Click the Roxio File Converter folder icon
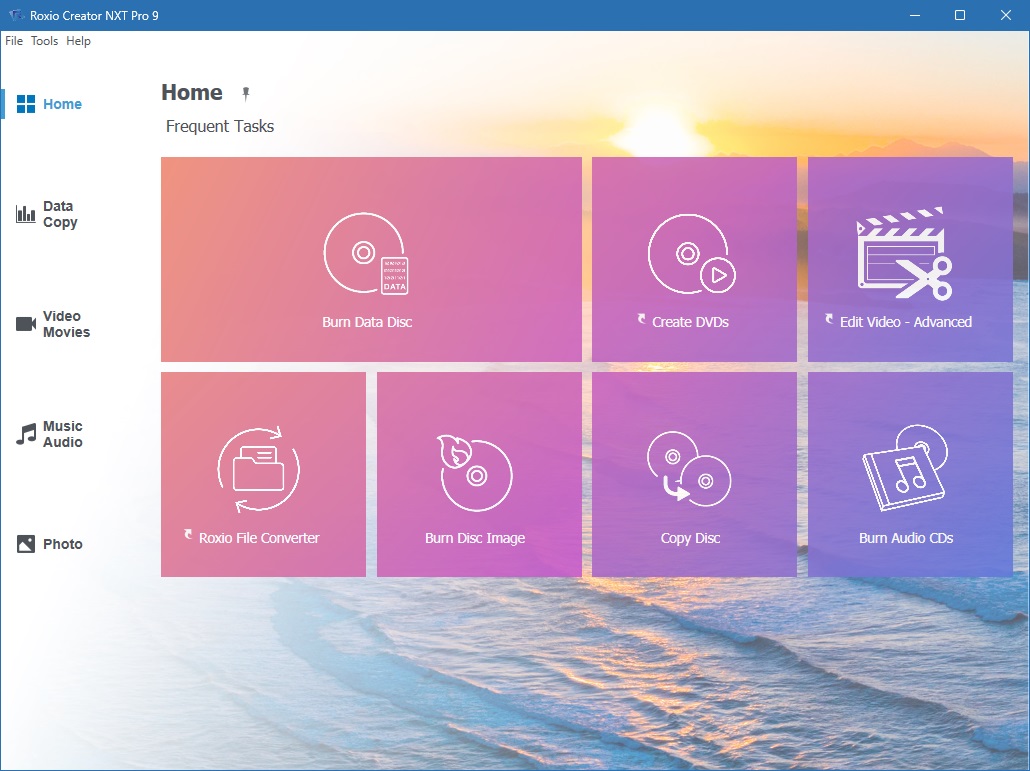Screen dimensions: 1030x771 [259, 469]
